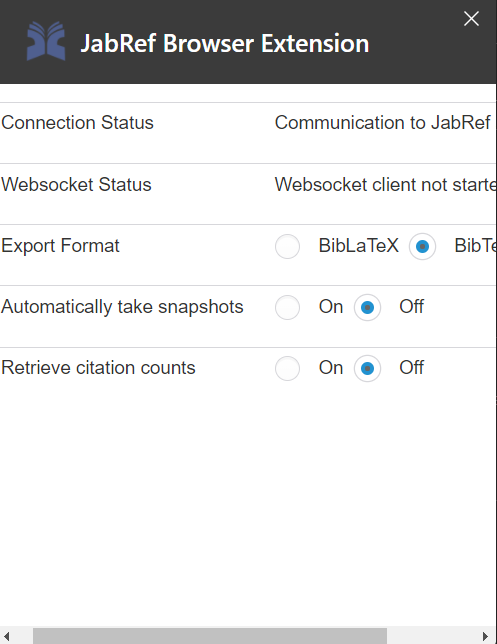Select the BibLaTeX export format radio button
The image size is (497, 644).
(288, 246)
